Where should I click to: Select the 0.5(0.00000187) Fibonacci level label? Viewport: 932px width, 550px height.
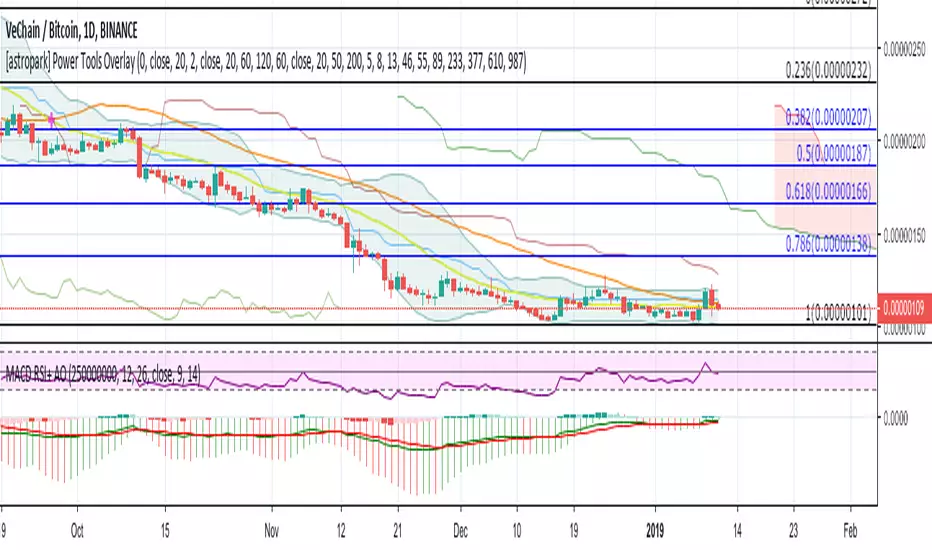833,153
